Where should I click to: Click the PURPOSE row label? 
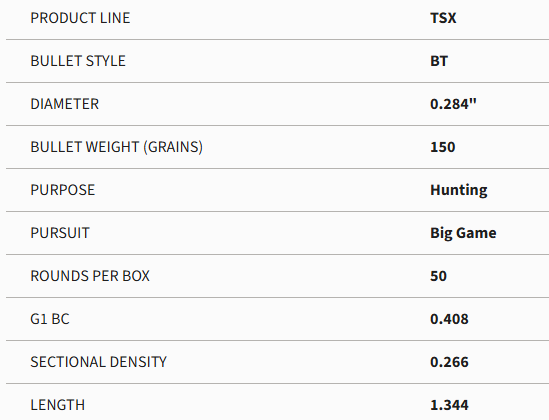[63, 190]
